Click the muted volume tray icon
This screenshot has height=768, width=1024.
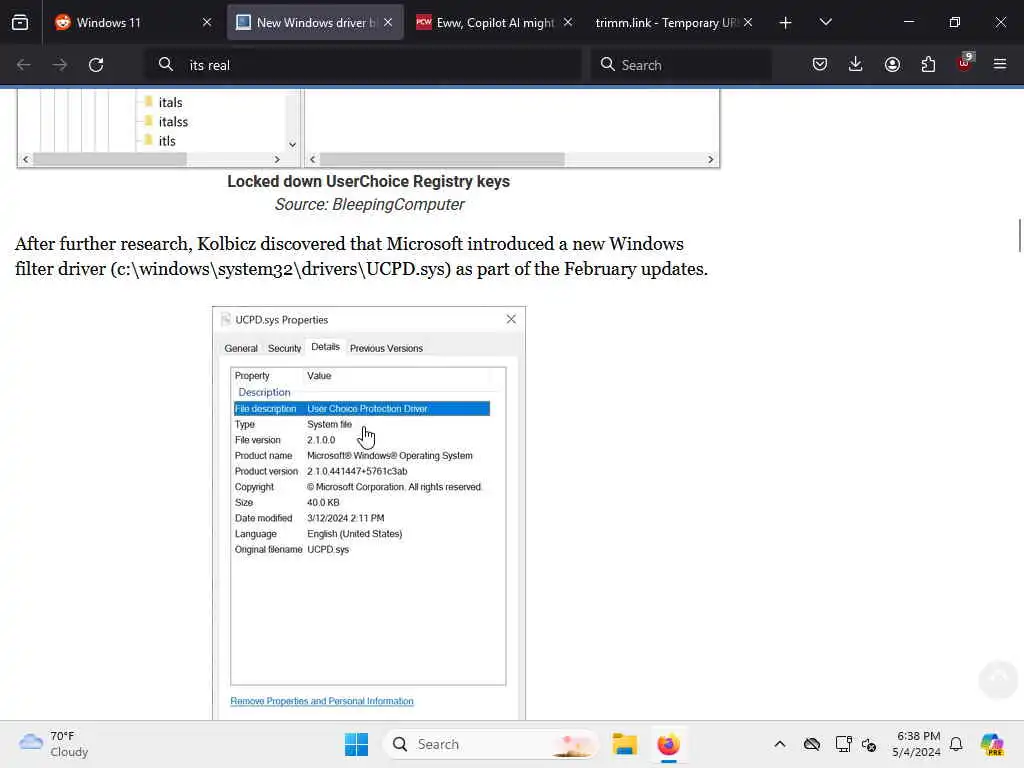(869, 744)
